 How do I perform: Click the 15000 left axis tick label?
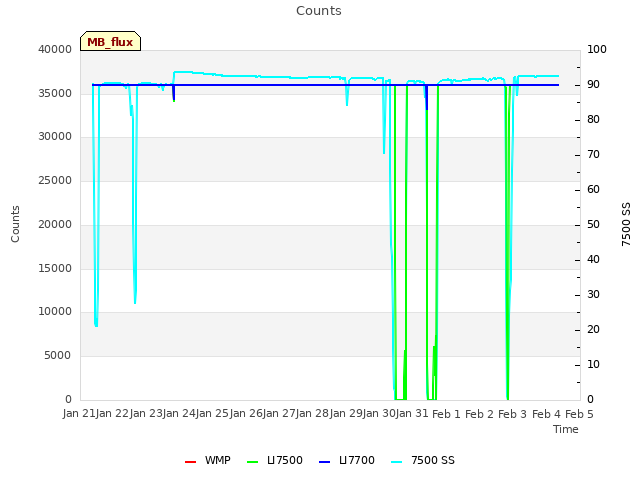click(55, 268)
